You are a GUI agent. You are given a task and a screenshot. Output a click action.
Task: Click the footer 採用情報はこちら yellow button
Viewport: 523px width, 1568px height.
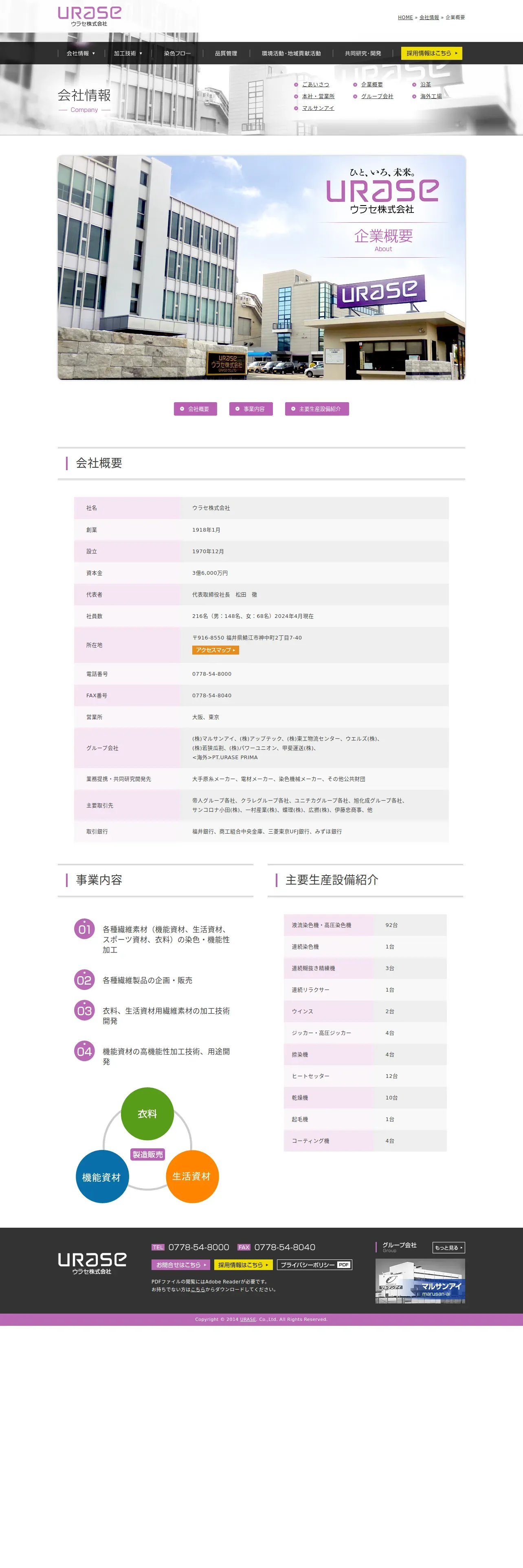(x=244, y=1265)
